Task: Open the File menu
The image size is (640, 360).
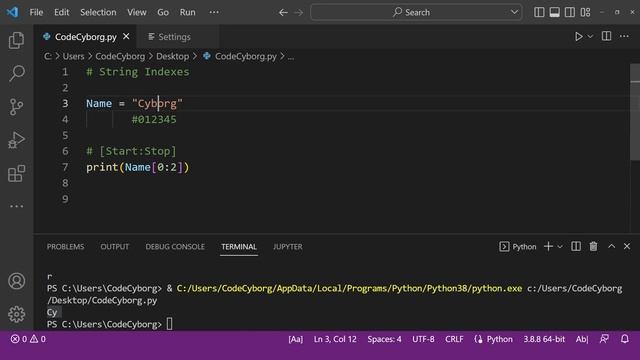Action: click(x=36, y=12)
